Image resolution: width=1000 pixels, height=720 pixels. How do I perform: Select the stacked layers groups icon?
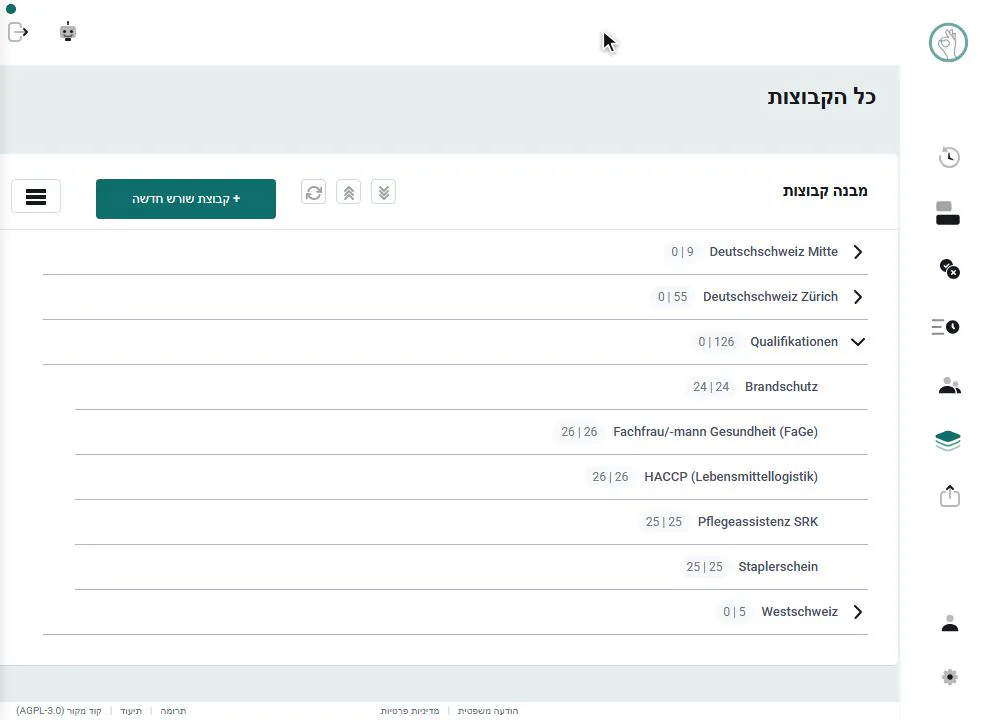pyautogui.click(x=948, y=440)
